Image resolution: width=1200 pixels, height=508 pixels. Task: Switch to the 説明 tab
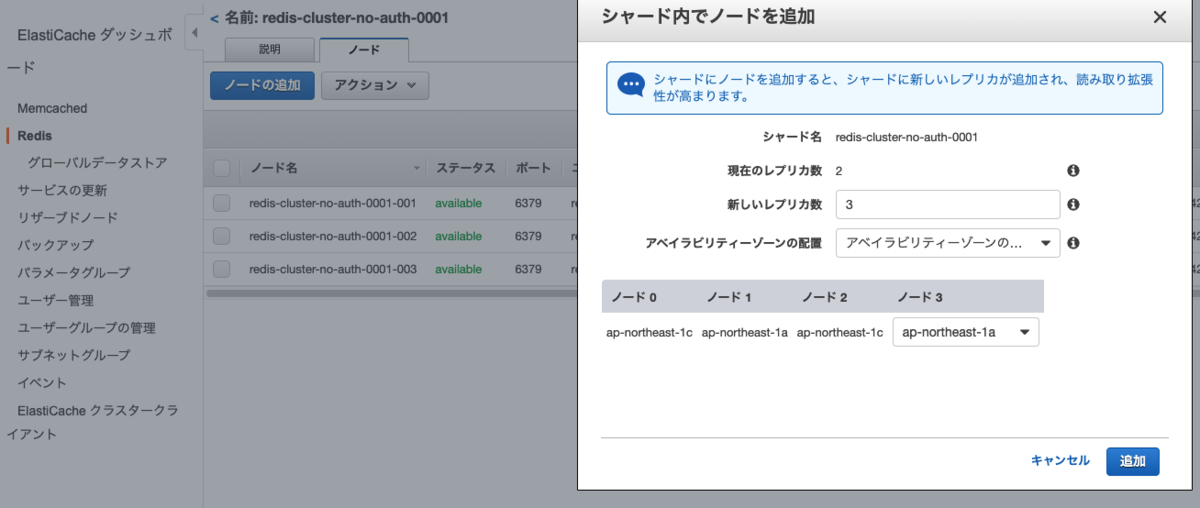pyautogui.click(x=270, y=49)
